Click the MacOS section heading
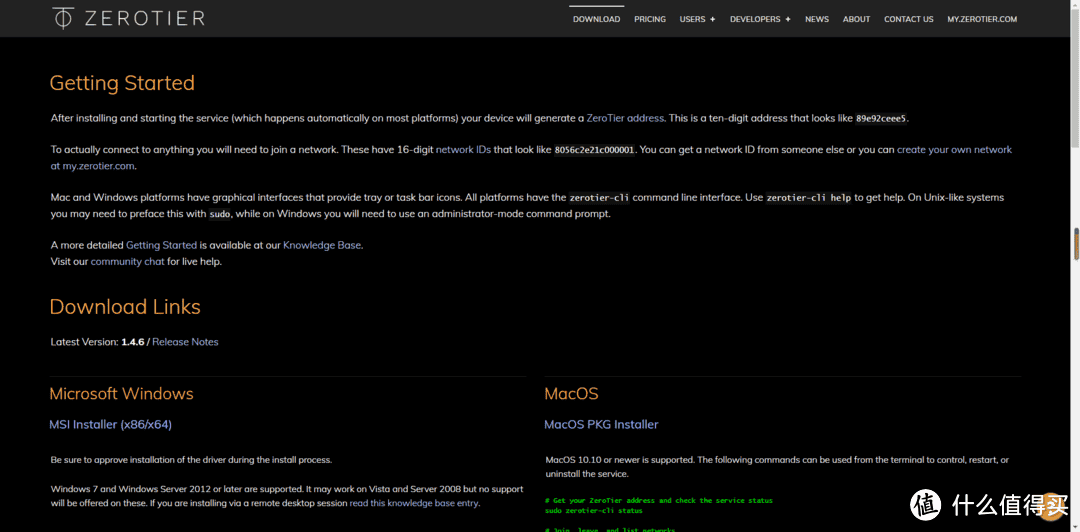The width and height of the screenshot is (1080, 532). pos(571,394)
